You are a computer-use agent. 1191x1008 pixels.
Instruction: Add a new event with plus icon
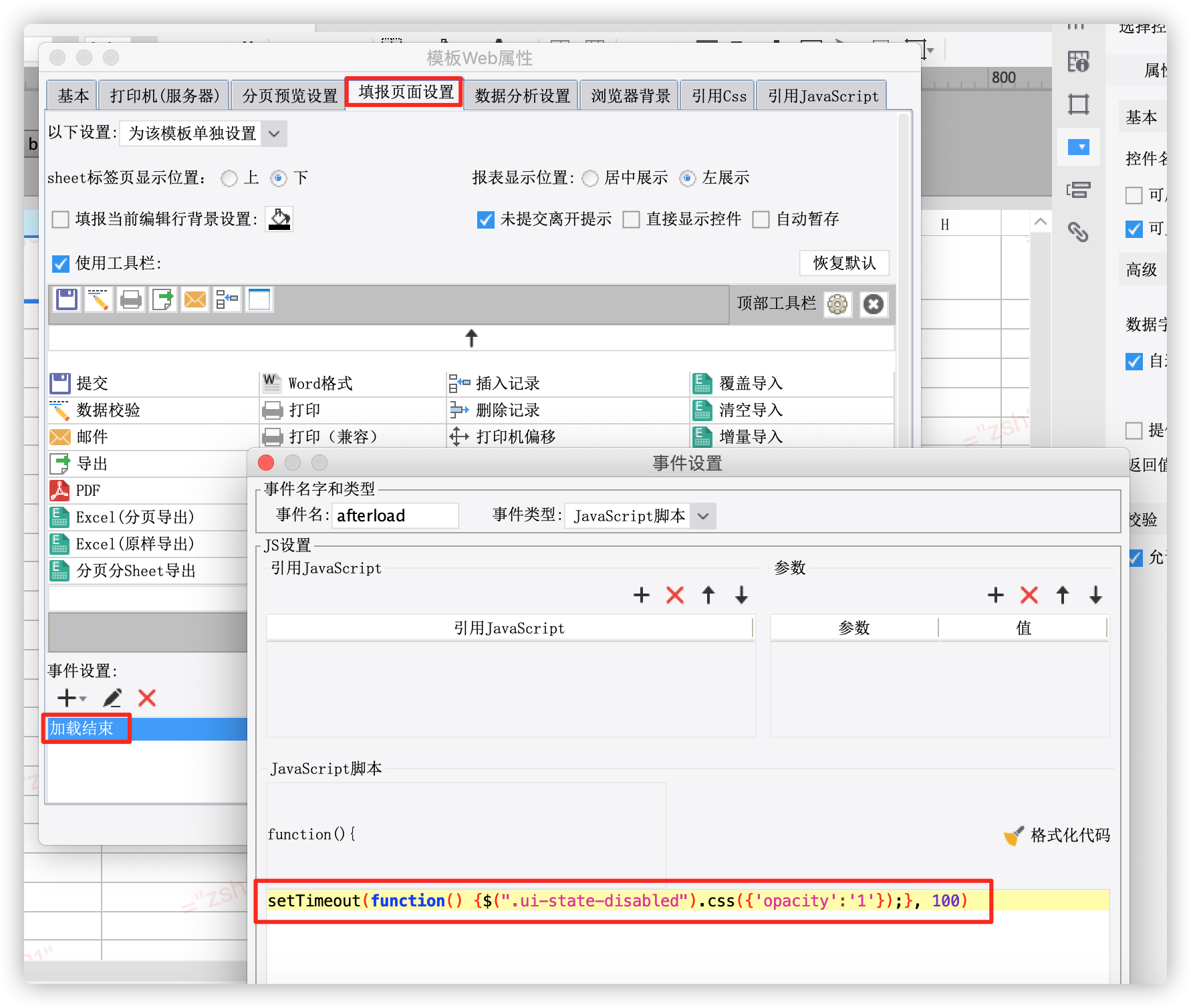(67, 698)
